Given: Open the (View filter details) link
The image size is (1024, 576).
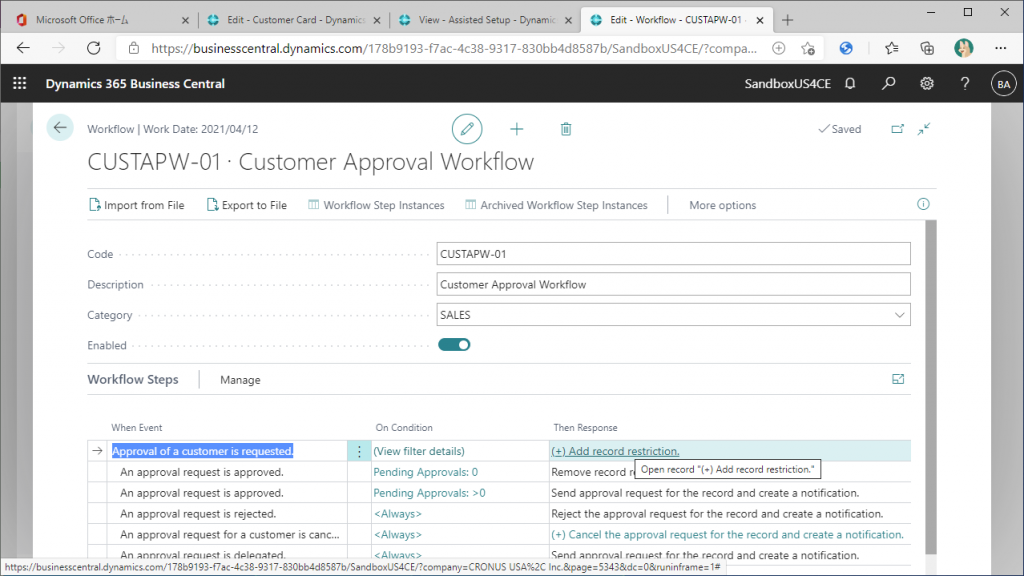Looking at the screenshot, I should [419, 451].
